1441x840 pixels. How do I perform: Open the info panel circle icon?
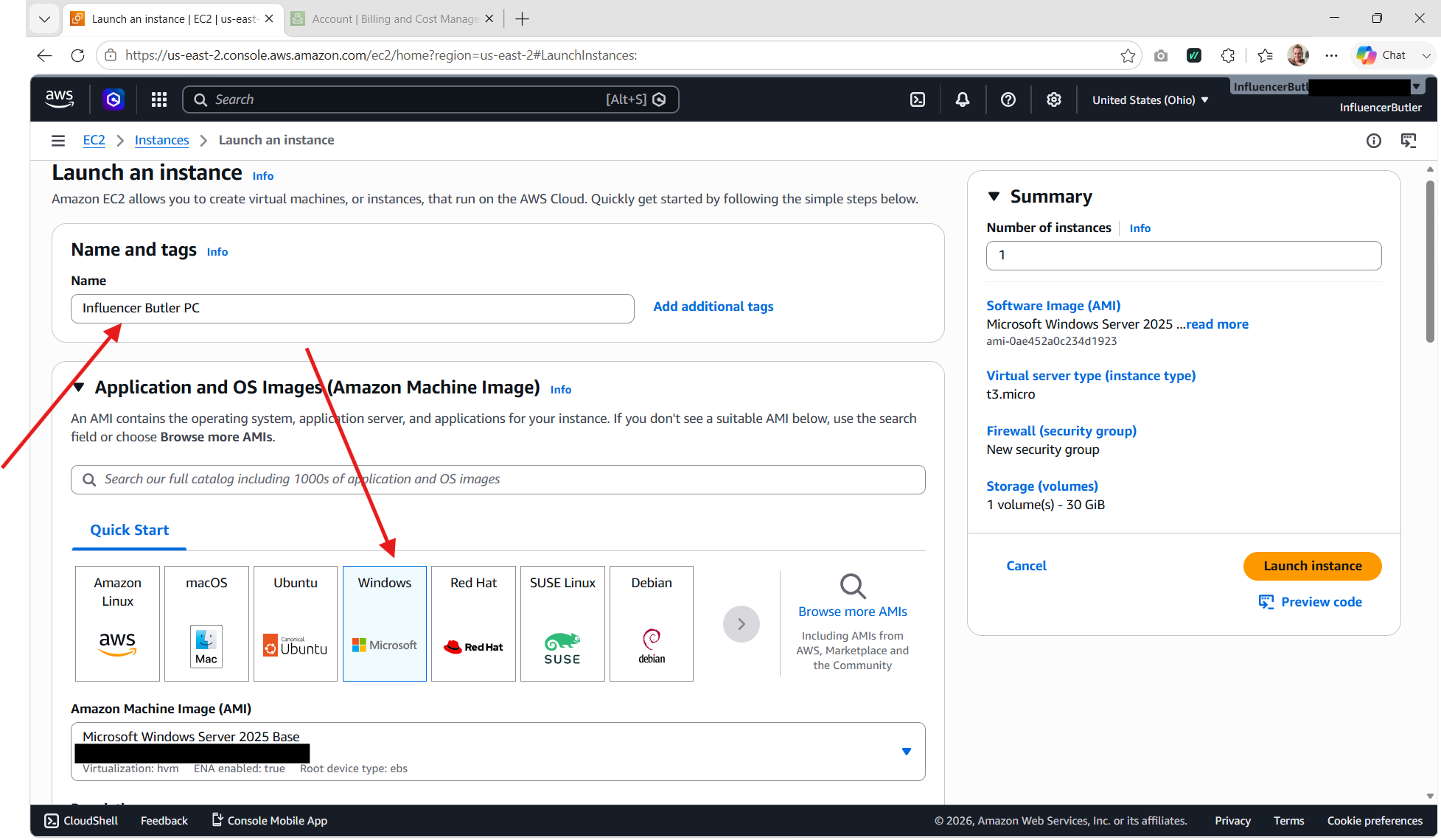pyautogui.click(x=1374, y=141)
